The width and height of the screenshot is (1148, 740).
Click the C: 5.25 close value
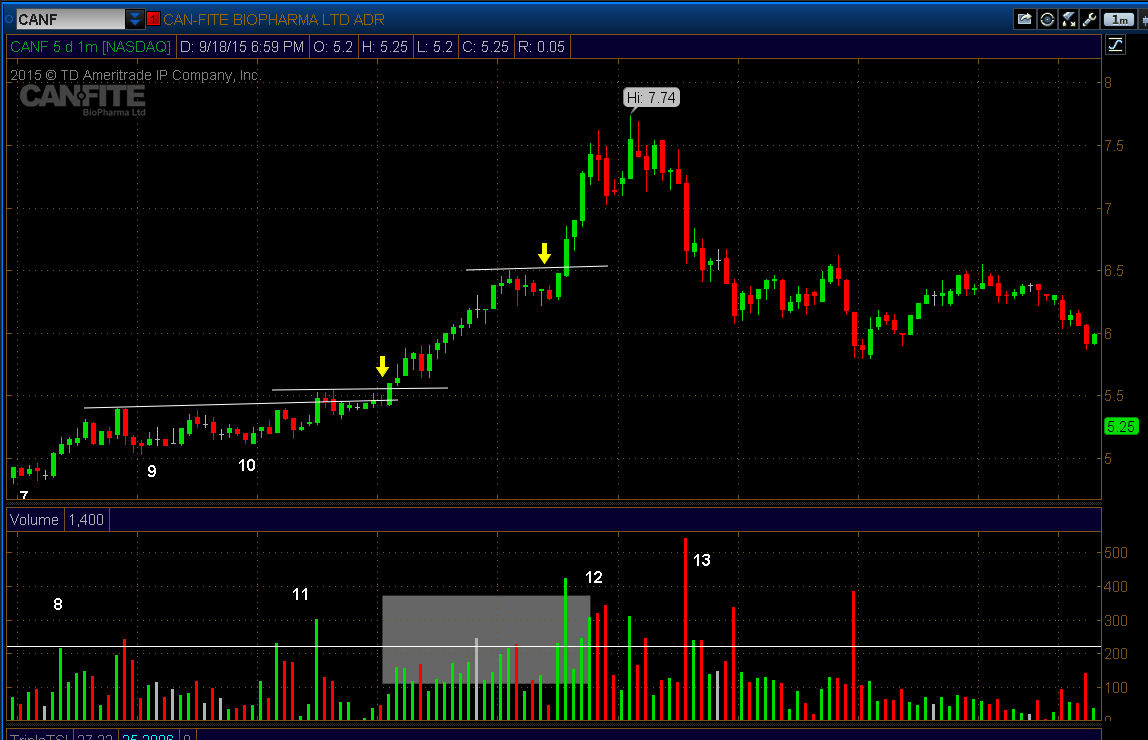click(485, 47)
